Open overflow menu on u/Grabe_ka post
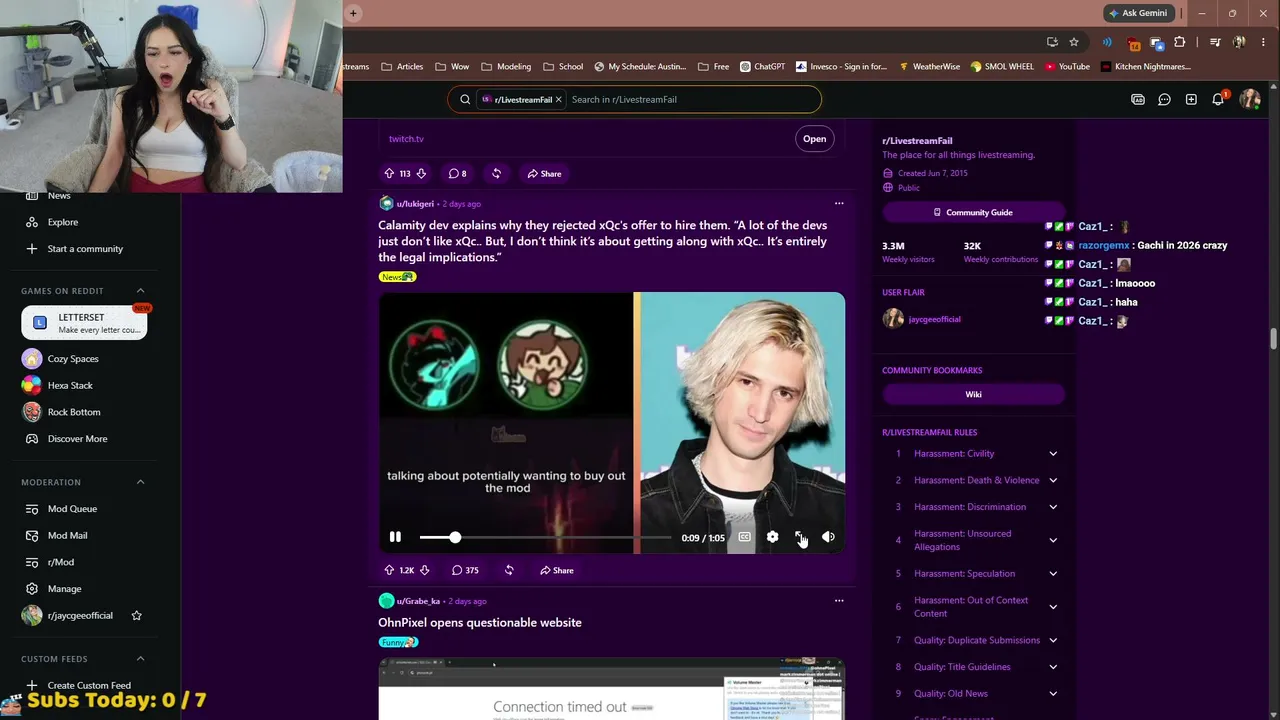 (x=839, y=601)
